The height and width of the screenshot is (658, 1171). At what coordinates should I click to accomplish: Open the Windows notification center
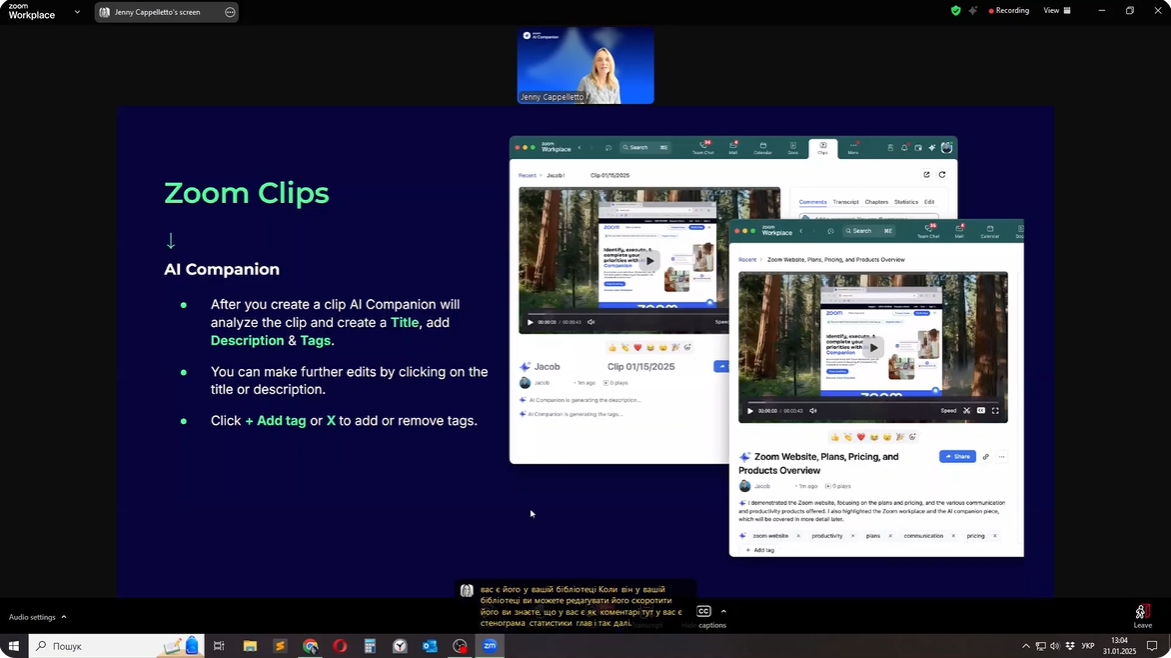tap(1152, 646)
